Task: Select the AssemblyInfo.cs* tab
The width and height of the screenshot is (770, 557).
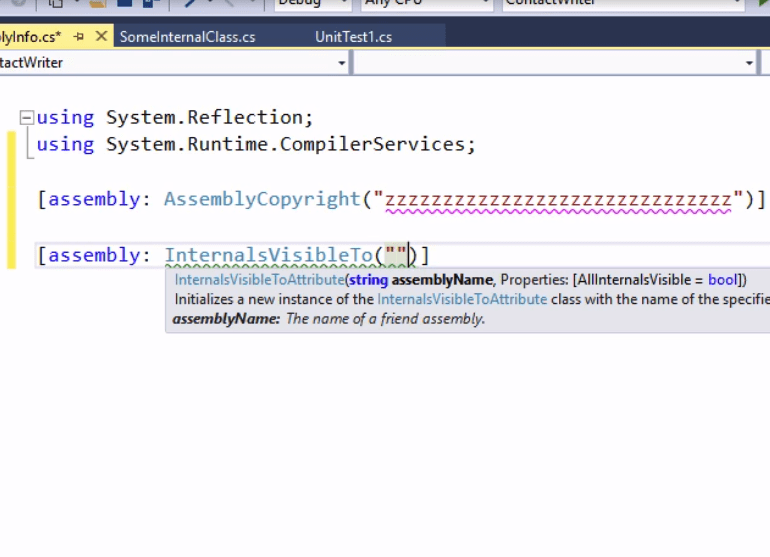Action: click(30, 36)
